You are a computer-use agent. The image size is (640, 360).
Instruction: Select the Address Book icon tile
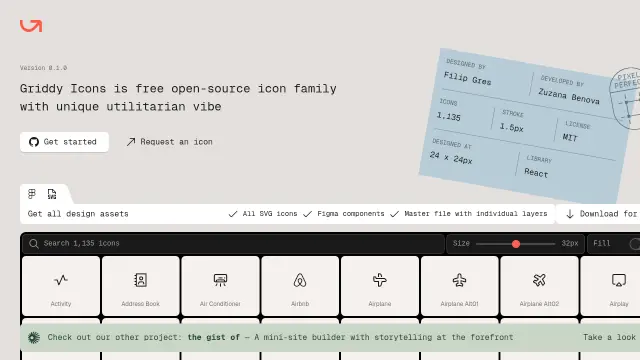pyautogui.click(x=140, y=286)
